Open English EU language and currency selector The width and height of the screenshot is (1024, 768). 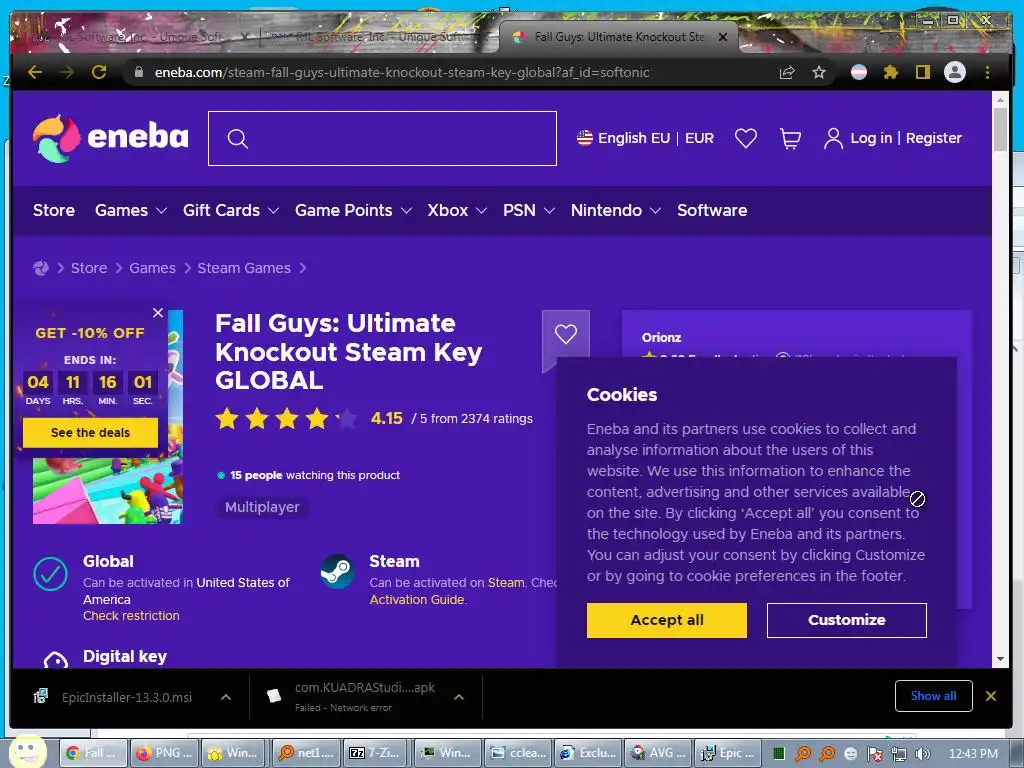645,138
